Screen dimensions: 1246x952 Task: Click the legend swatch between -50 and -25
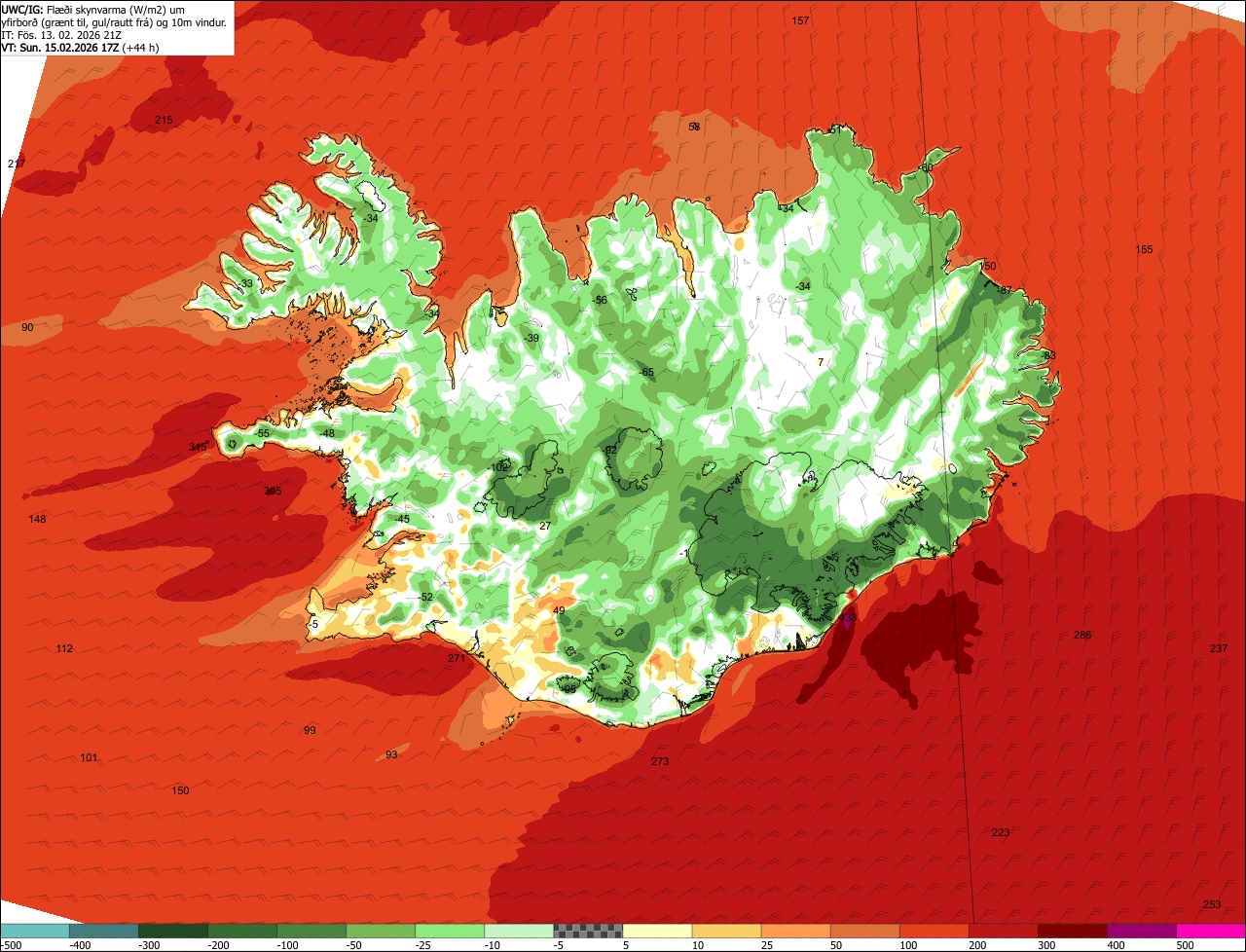click(x=381, y=931)
